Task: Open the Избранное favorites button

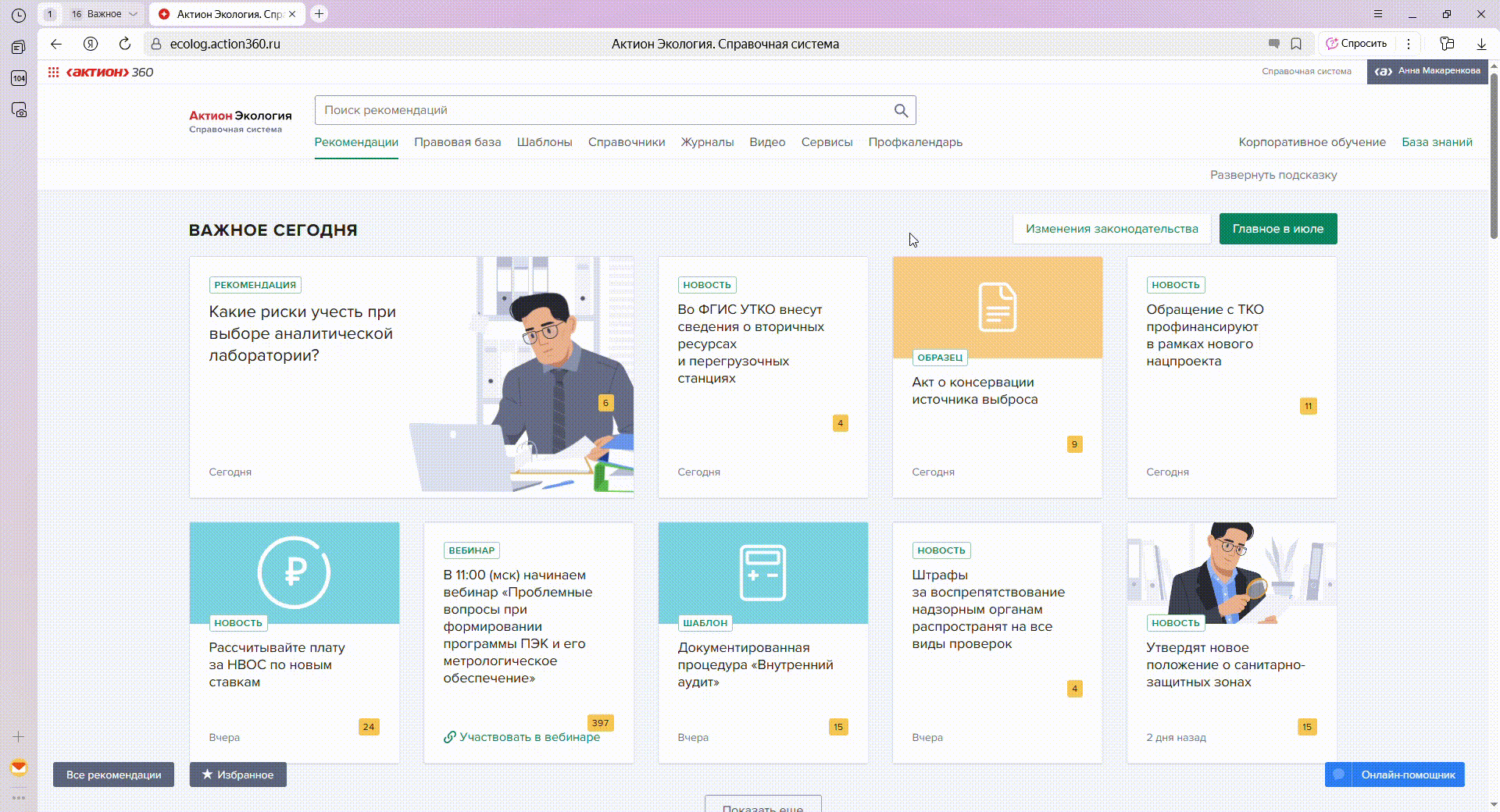Action: [237, 775]
